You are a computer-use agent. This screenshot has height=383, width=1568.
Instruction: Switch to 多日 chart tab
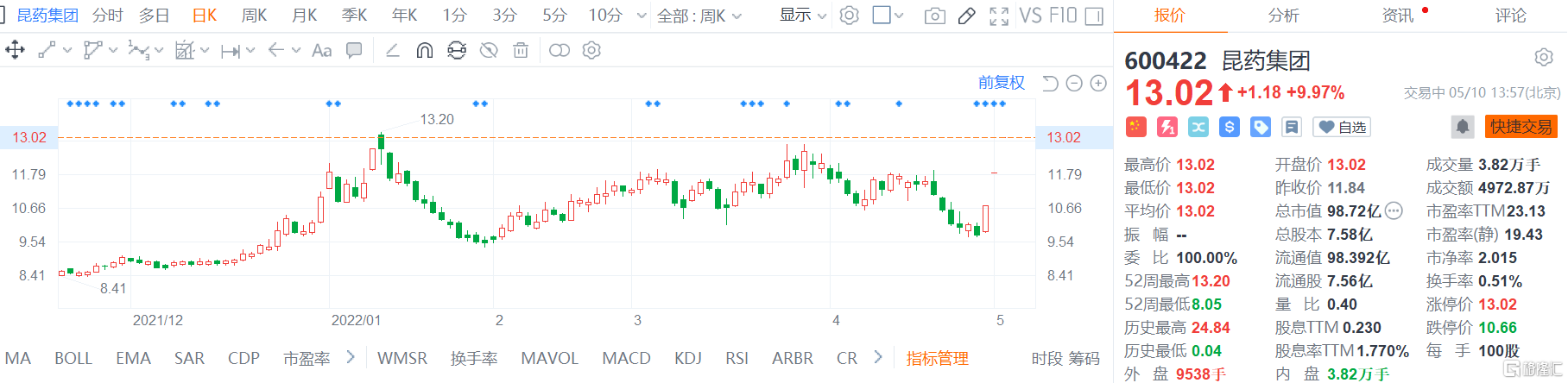(x=155, y=16)
